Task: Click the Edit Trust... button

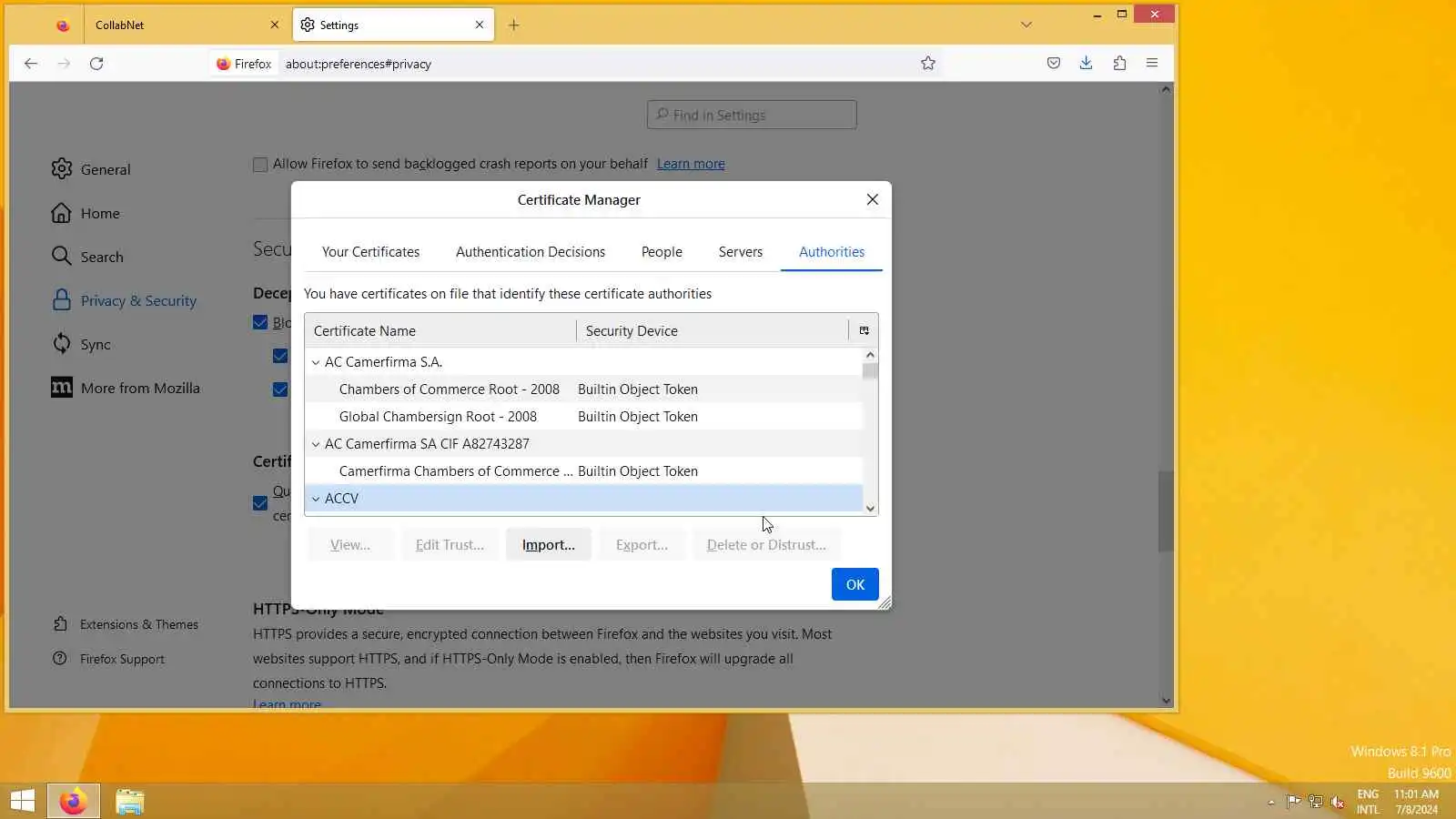Action: tap(450, 545)
